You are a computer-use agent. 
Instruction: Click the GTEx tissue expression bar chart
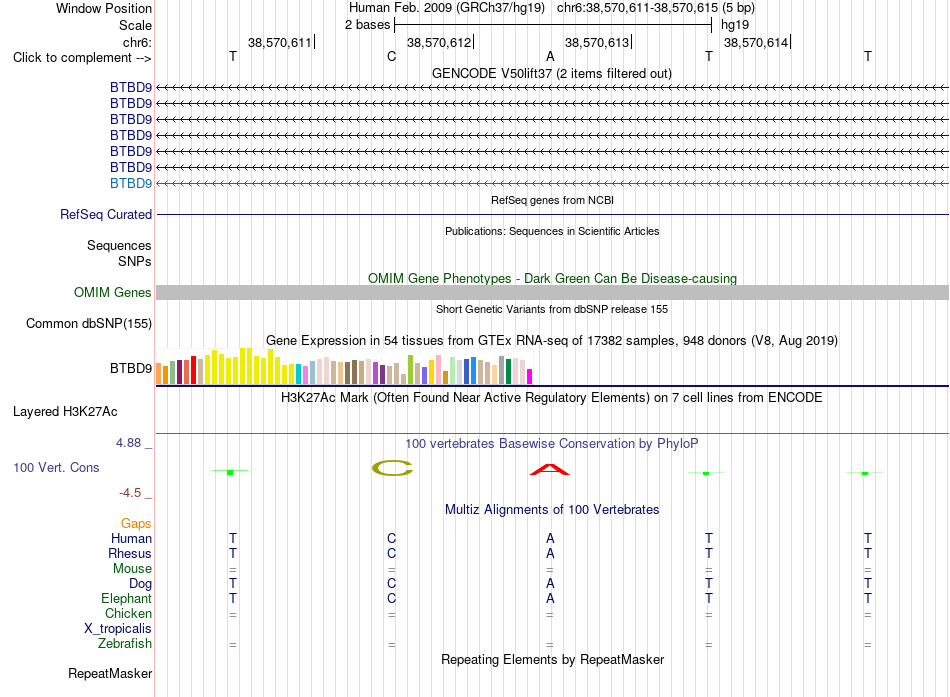coord(344,366)
